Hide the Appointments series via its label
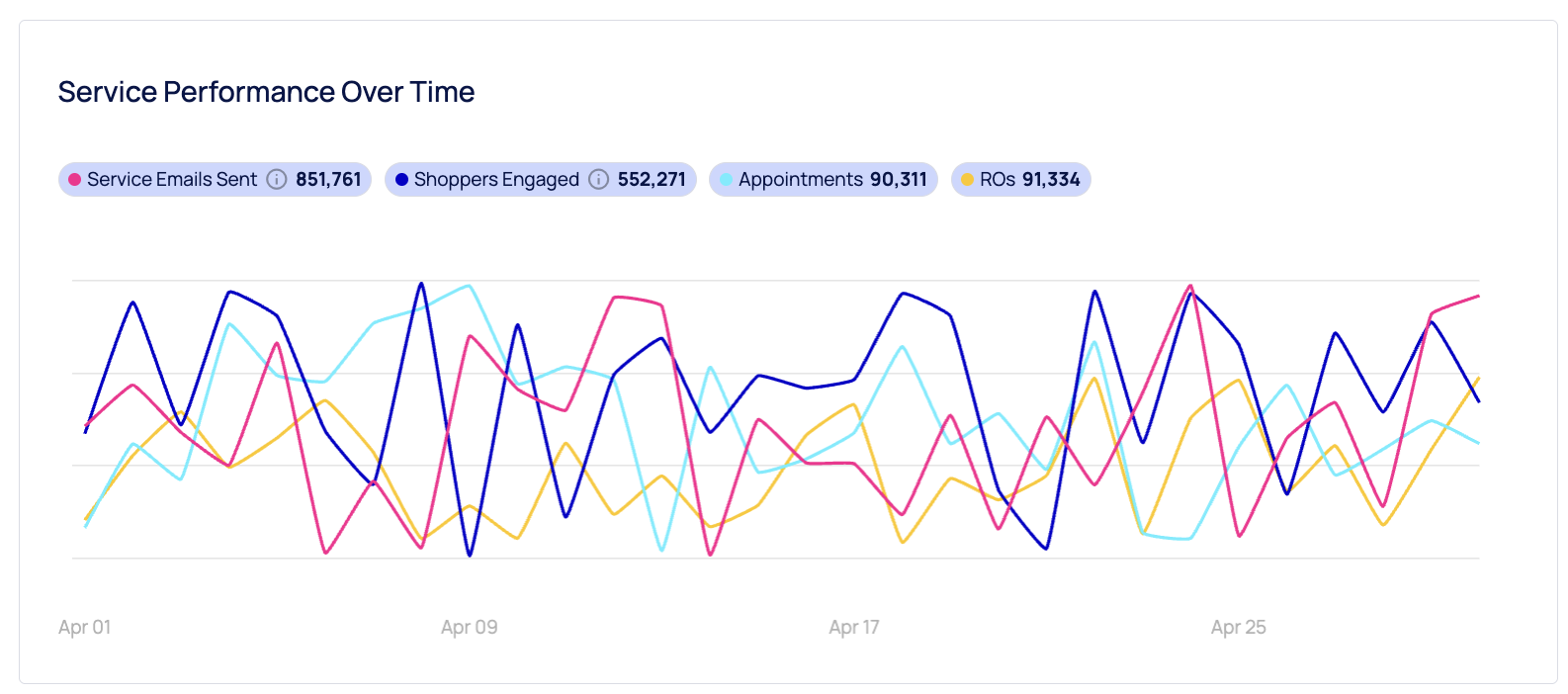This screenshot has height=694, width=1568. 801,179
